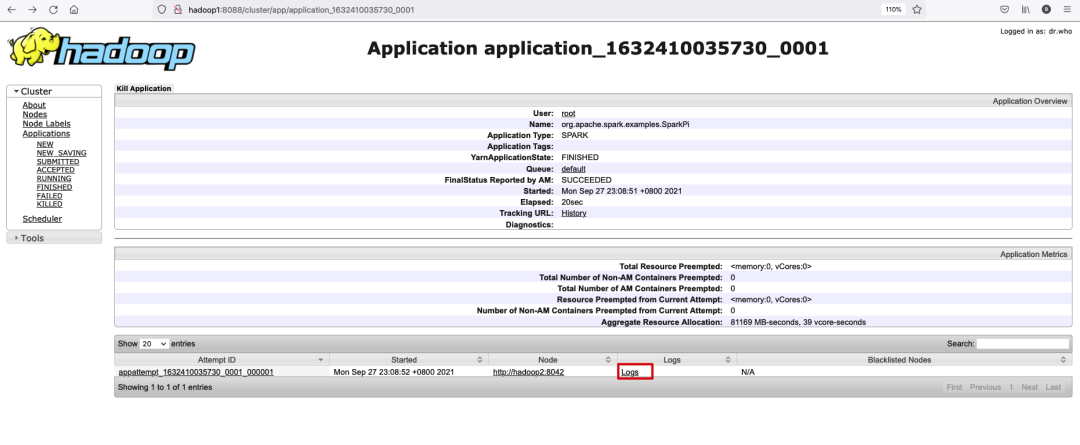The width and height of the screenshot is (1080, 445).
Task: Filter applications by SUBMITTED state
Action: 58,161
